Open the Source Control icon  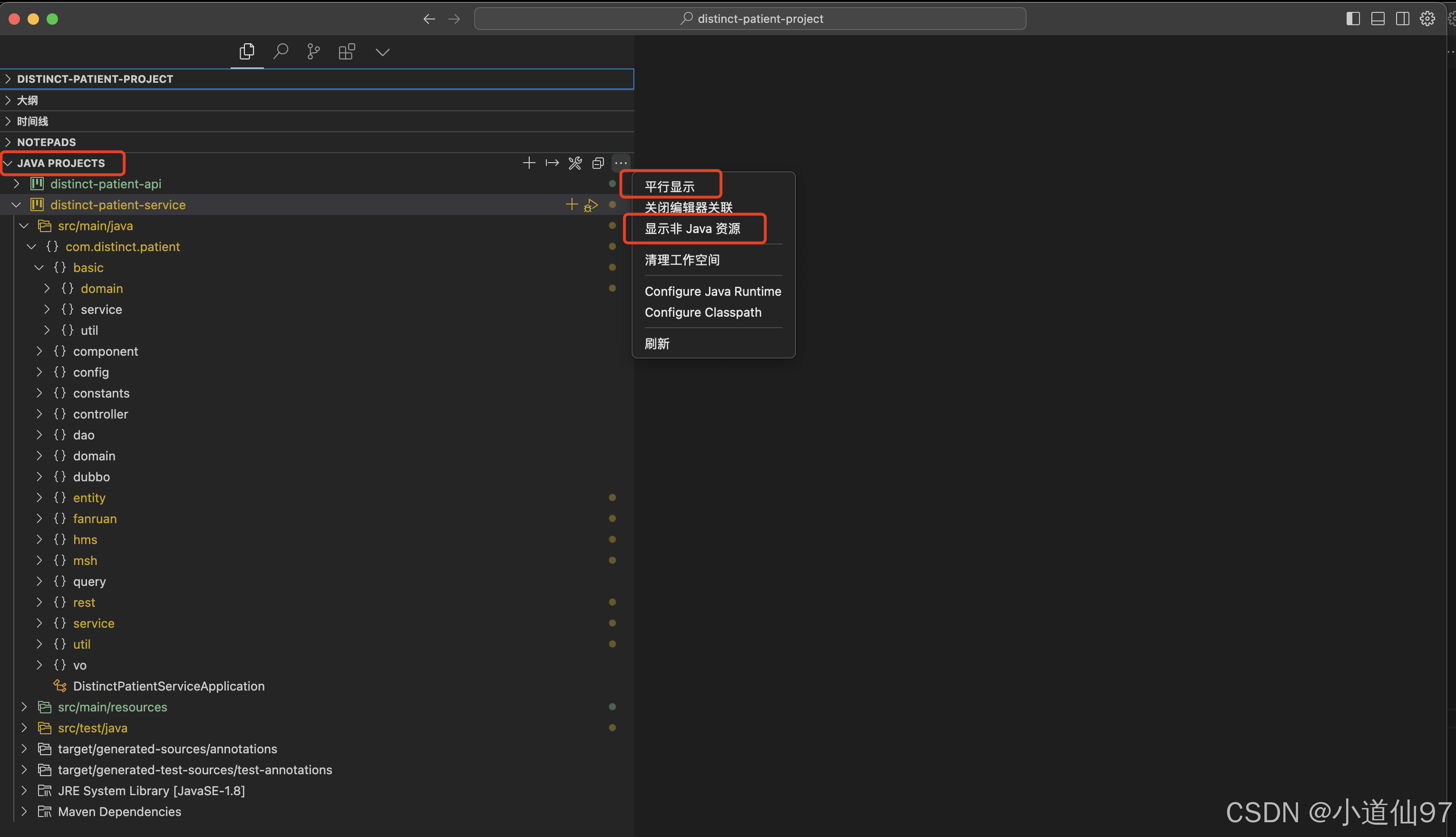tap(313, 52)
